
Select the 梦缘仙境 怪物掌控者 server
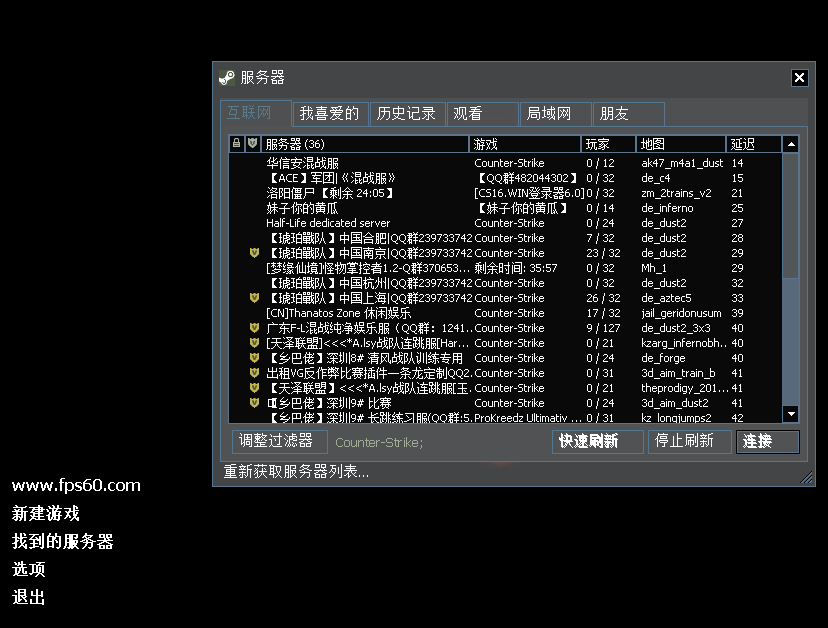click(368, 268)
